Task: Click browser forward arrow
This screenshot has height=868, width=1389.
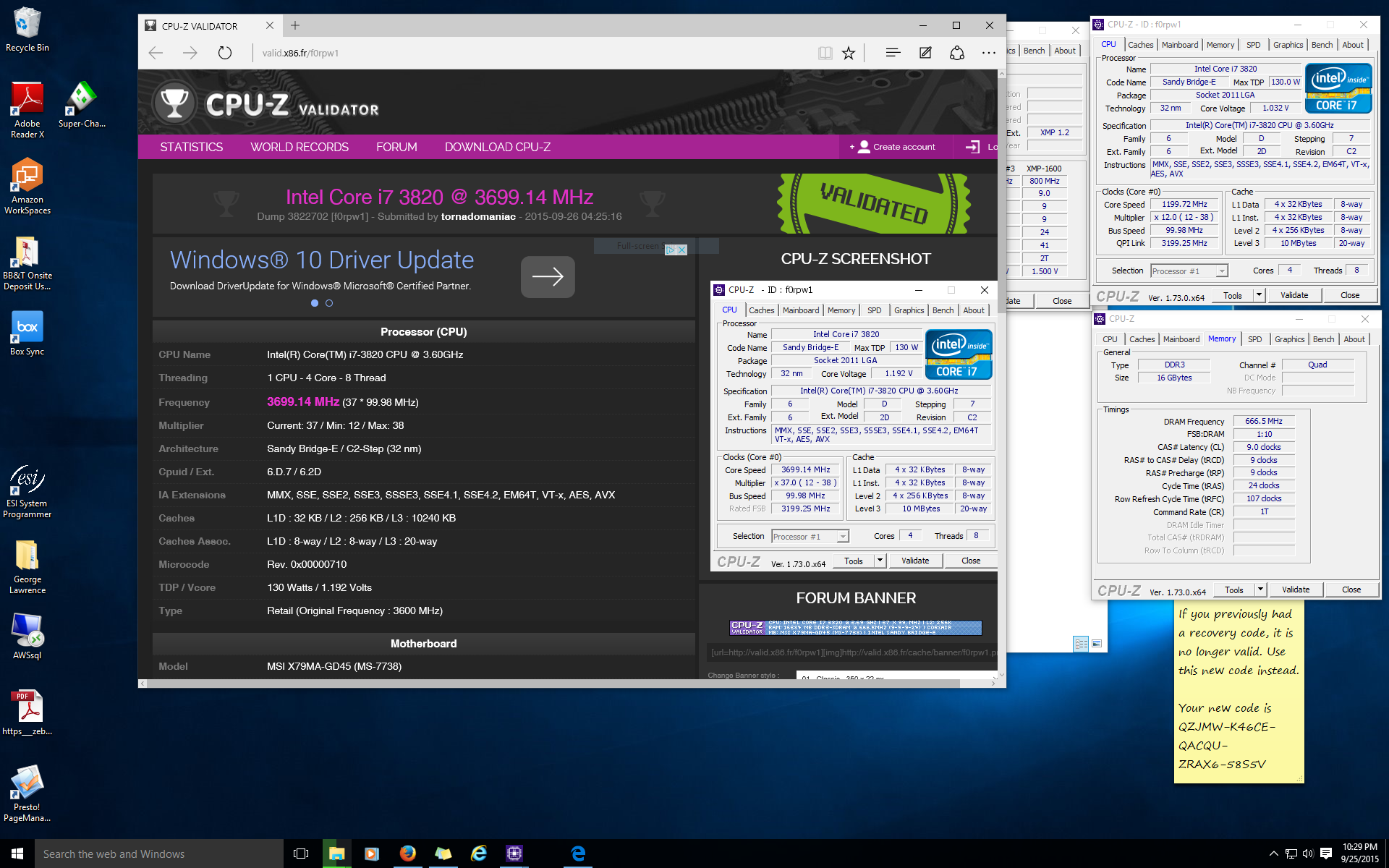Action: pyautogui.click(x=190, y=53)
